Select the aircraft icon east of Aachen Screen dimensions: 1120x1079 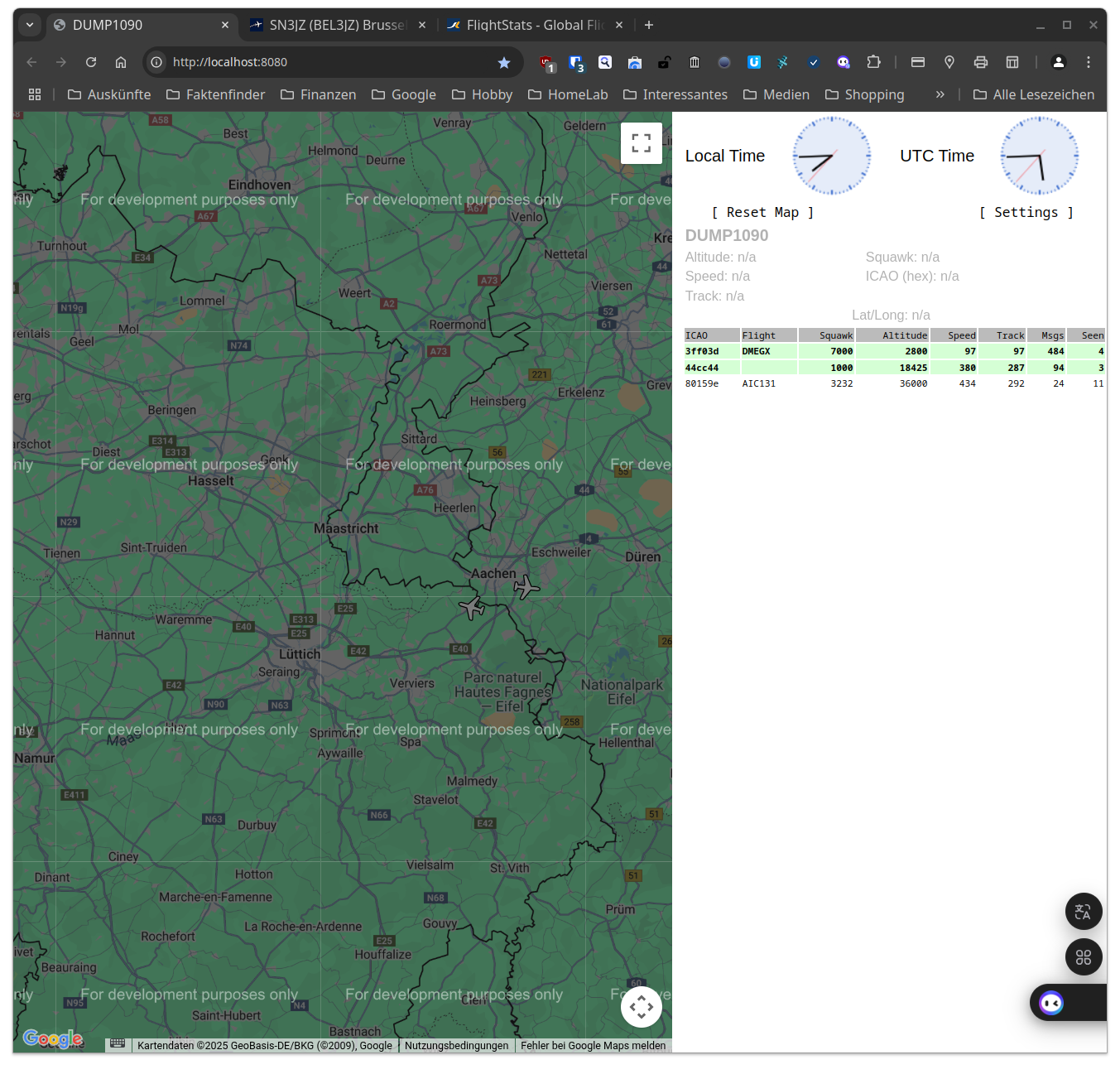tap(526, 587)
